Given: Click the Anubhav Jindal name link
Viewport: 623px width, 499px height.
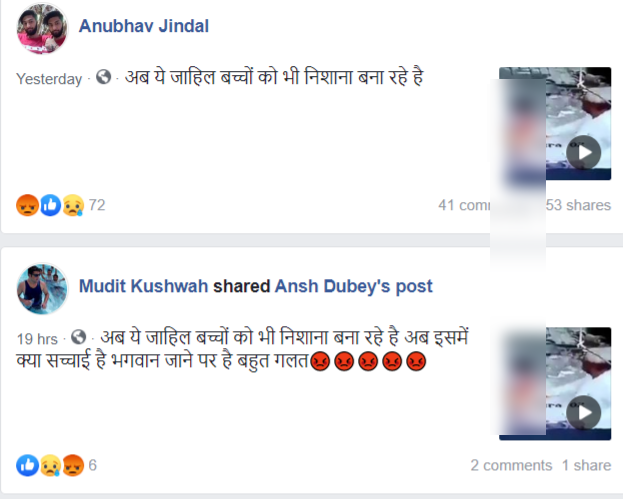Looking at the screenshot, I should click(x=144, y=26).
